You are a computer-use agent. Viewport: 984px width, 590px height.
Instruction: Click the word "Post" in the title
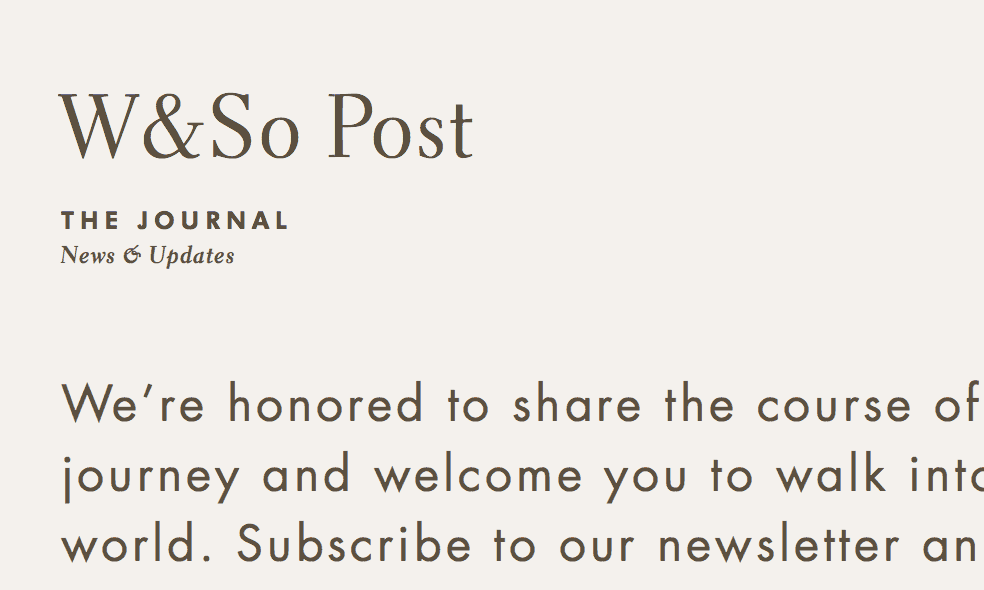click(400, 128)
